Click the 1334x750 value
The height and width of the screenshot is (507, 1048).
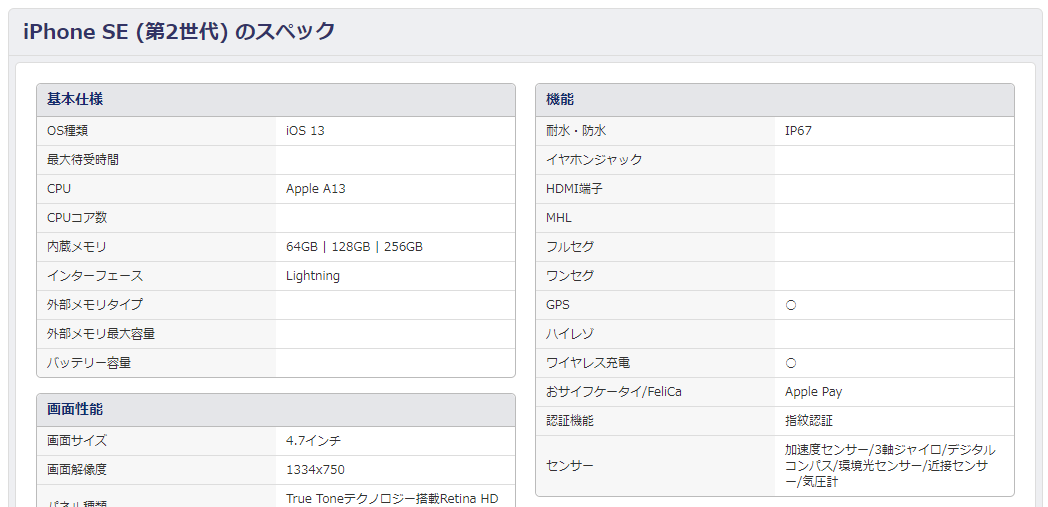point(315,470)
